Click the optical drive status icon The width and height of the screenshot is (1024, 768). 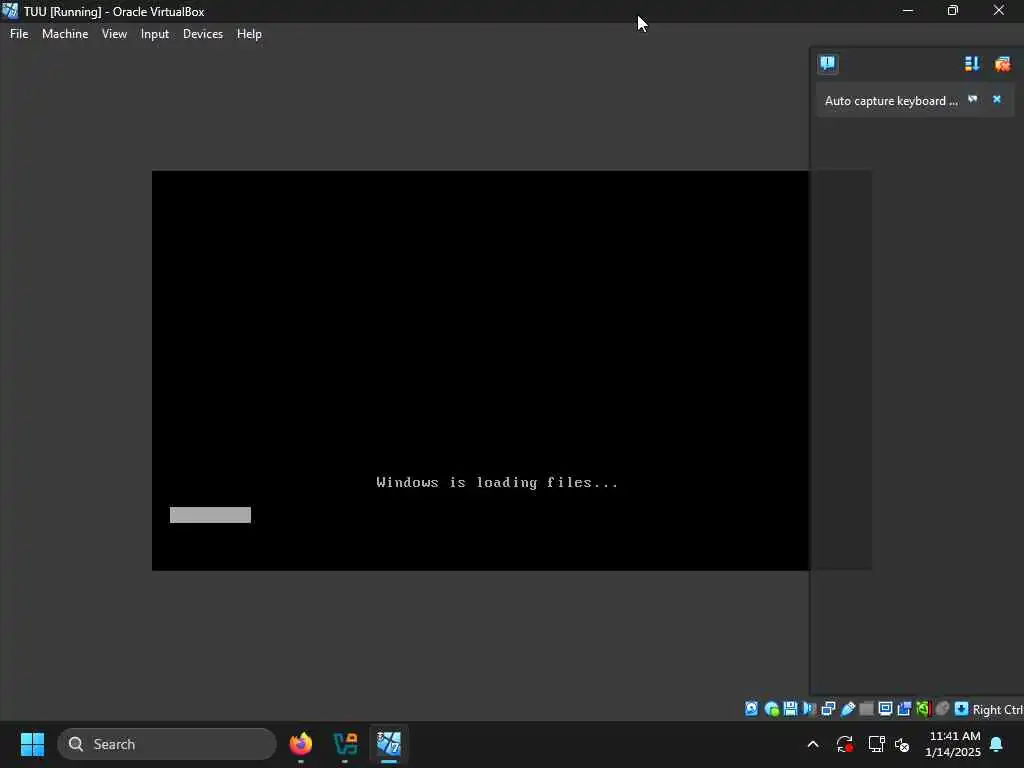[x=771, y=709]
